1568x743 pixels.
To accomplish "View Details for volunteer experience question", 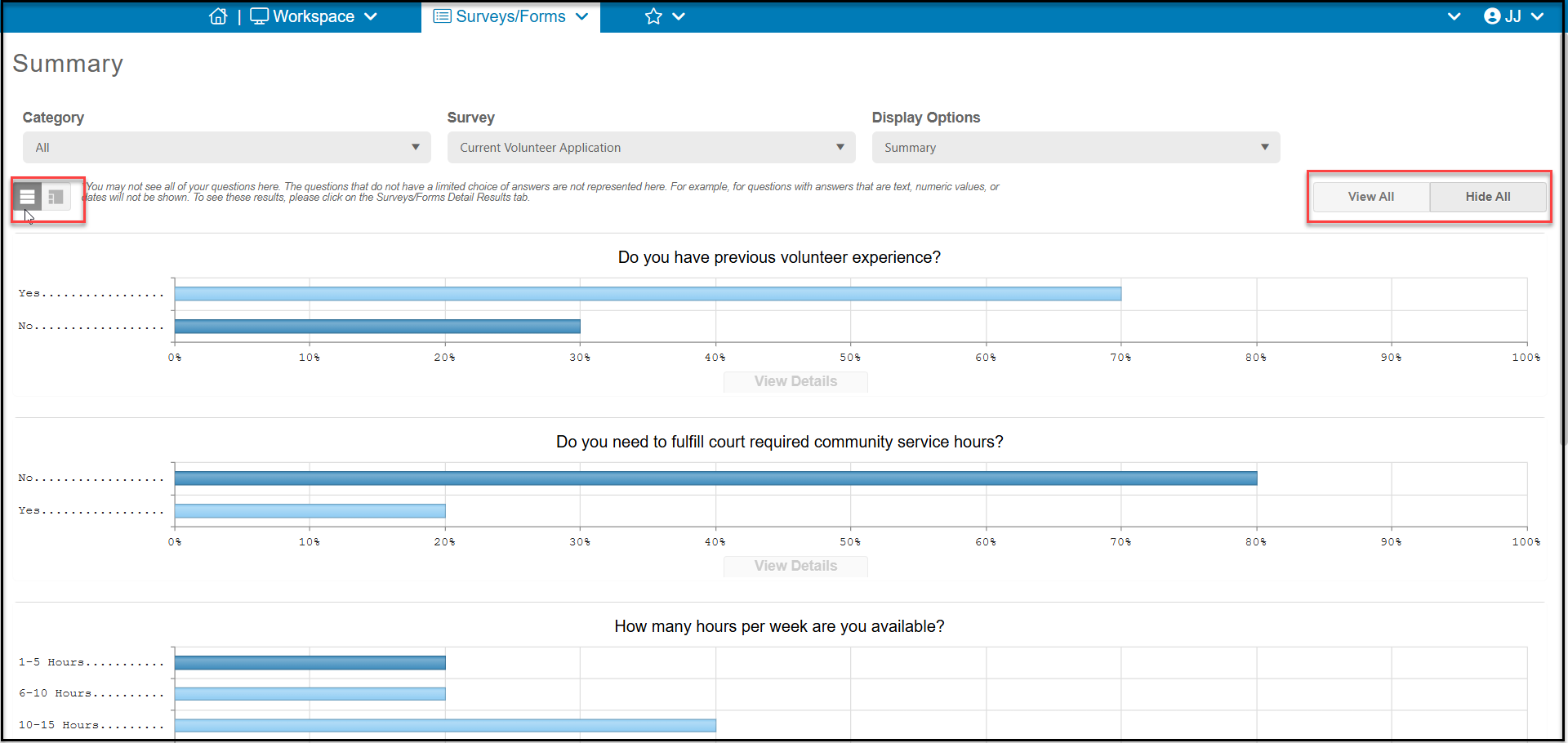I will [x=795, y=381].
